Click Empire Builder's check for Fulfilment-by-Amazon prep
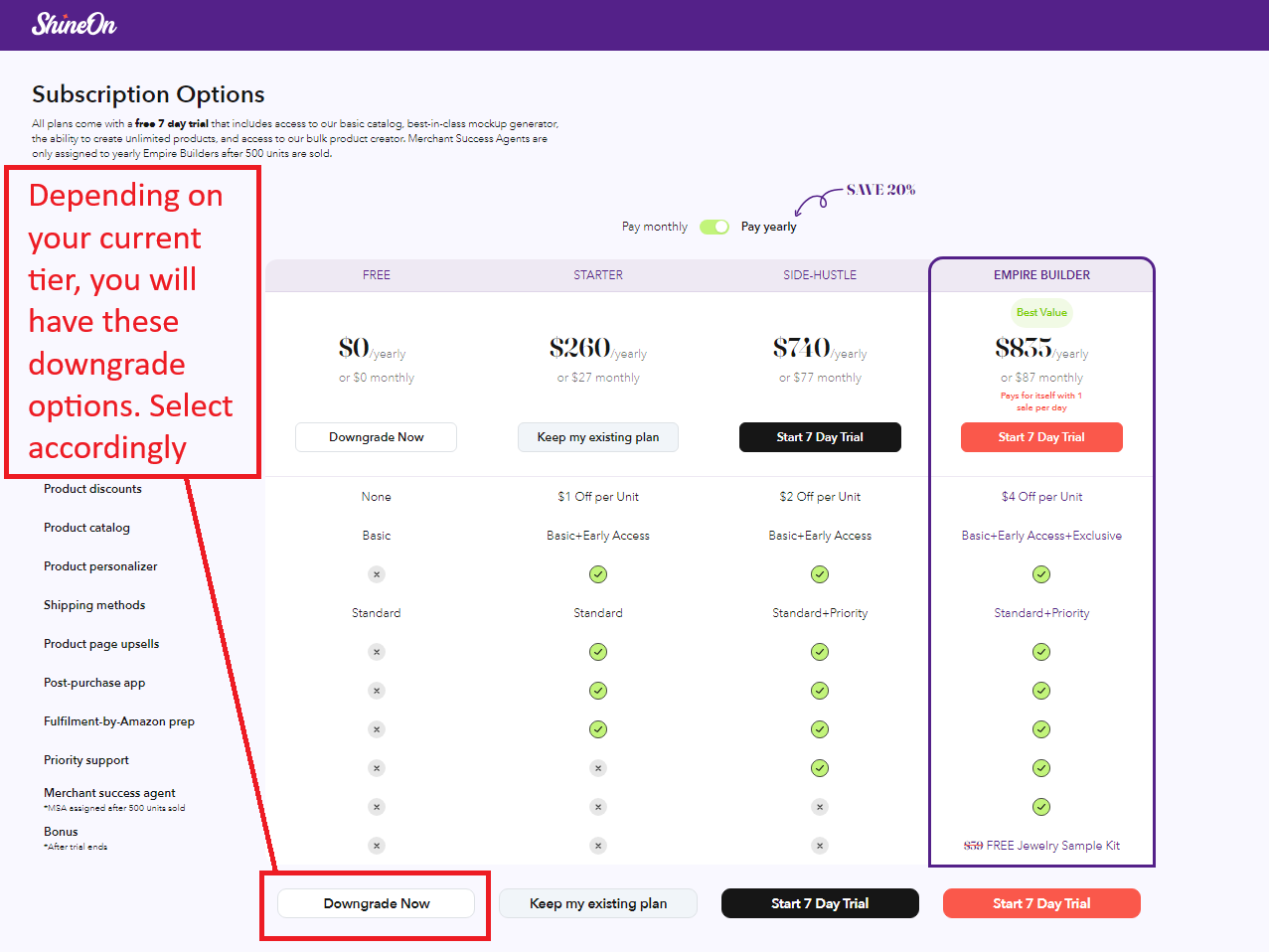The height and width of the screenshot is (952, 1269). (x=1041, y=729)
